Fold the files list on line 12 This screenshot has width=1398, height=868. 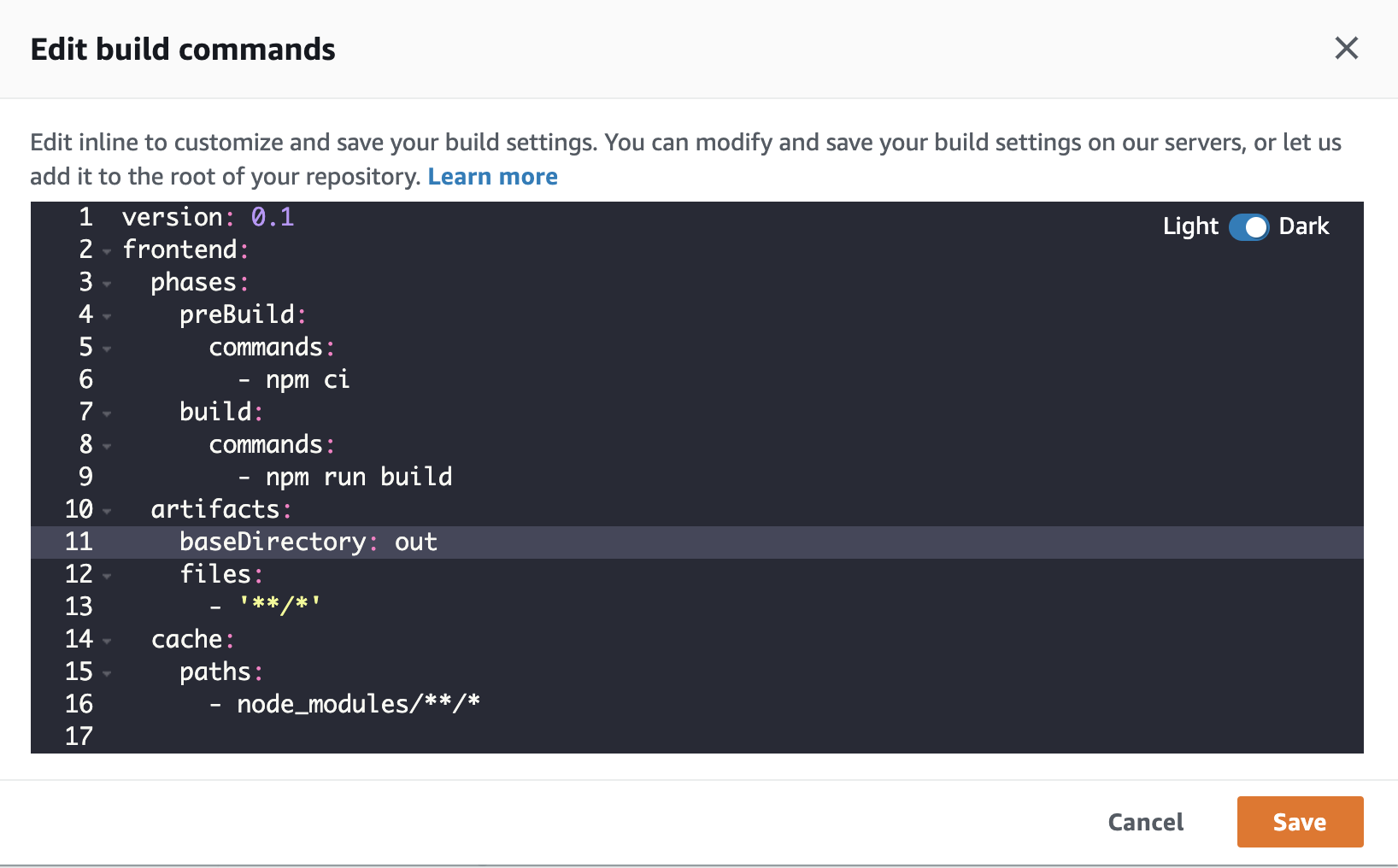click(107, 576)
